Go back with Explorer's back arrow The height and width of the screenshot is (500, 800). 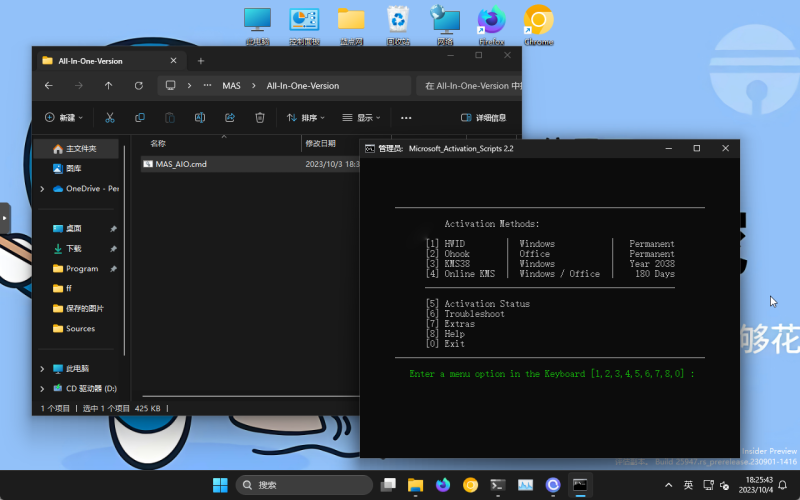coord(49,86)
